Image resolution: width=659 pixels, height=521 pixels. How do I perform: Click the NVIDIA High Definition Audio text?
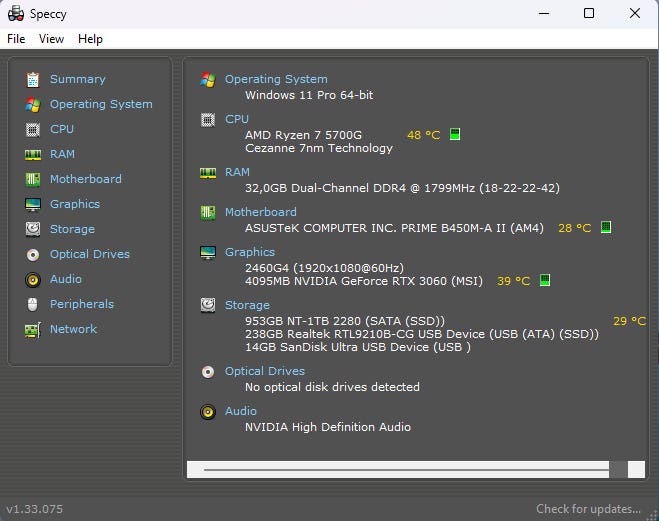(x=328, y=427)
